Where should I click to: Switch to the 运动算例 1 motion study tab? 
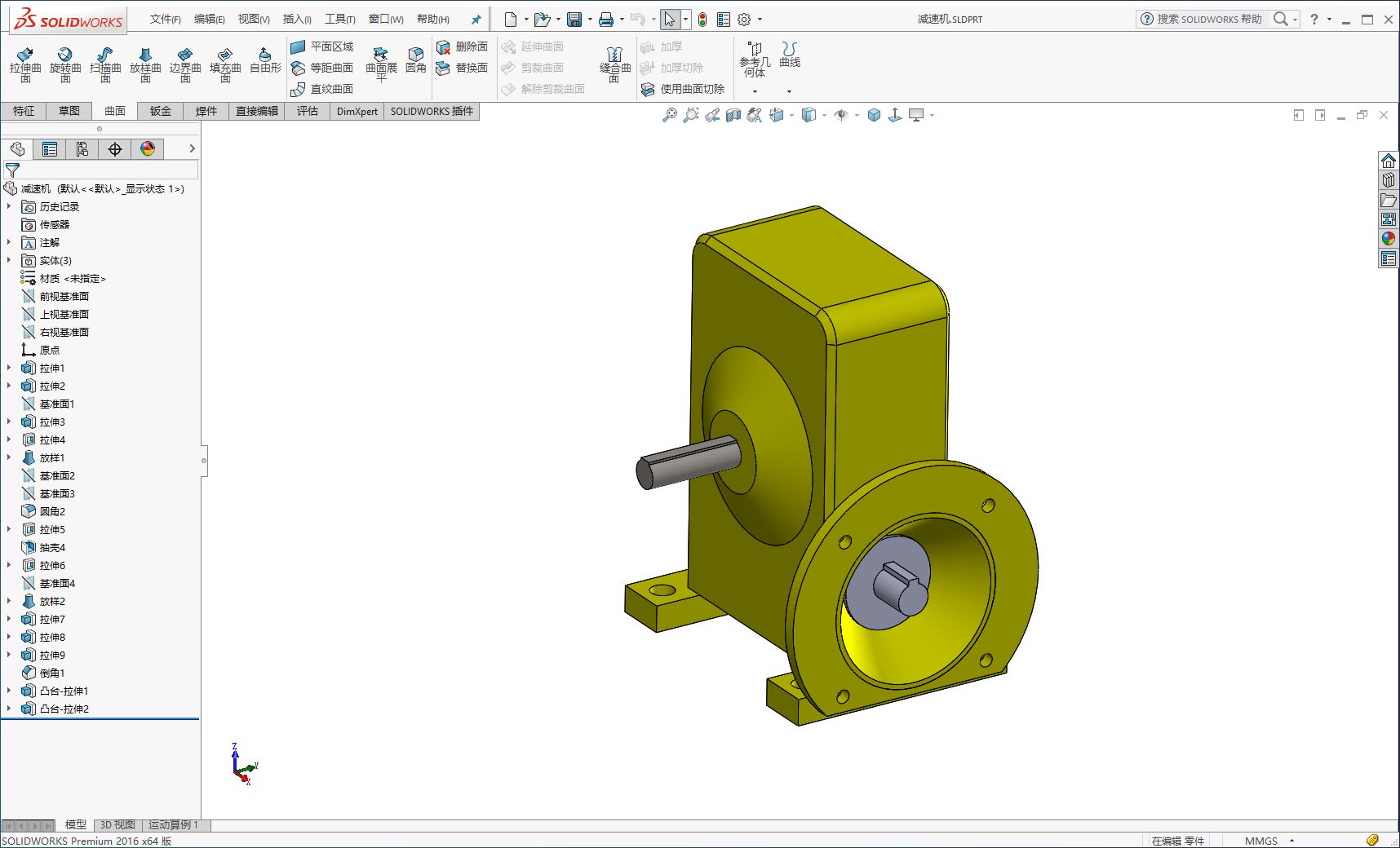click(x=173, y=824)
